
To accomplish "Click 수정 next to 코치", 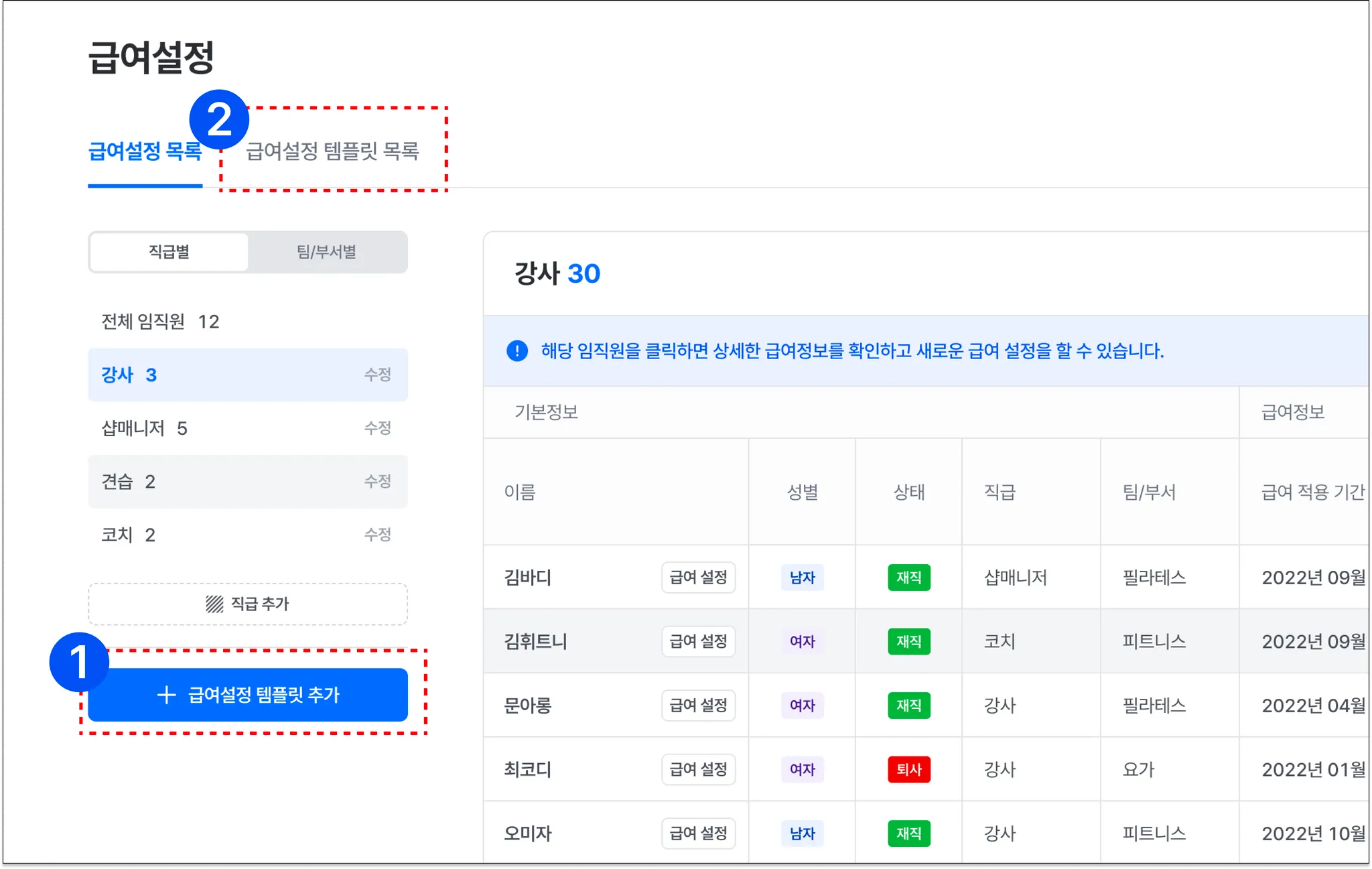I will tap(377, 535).
